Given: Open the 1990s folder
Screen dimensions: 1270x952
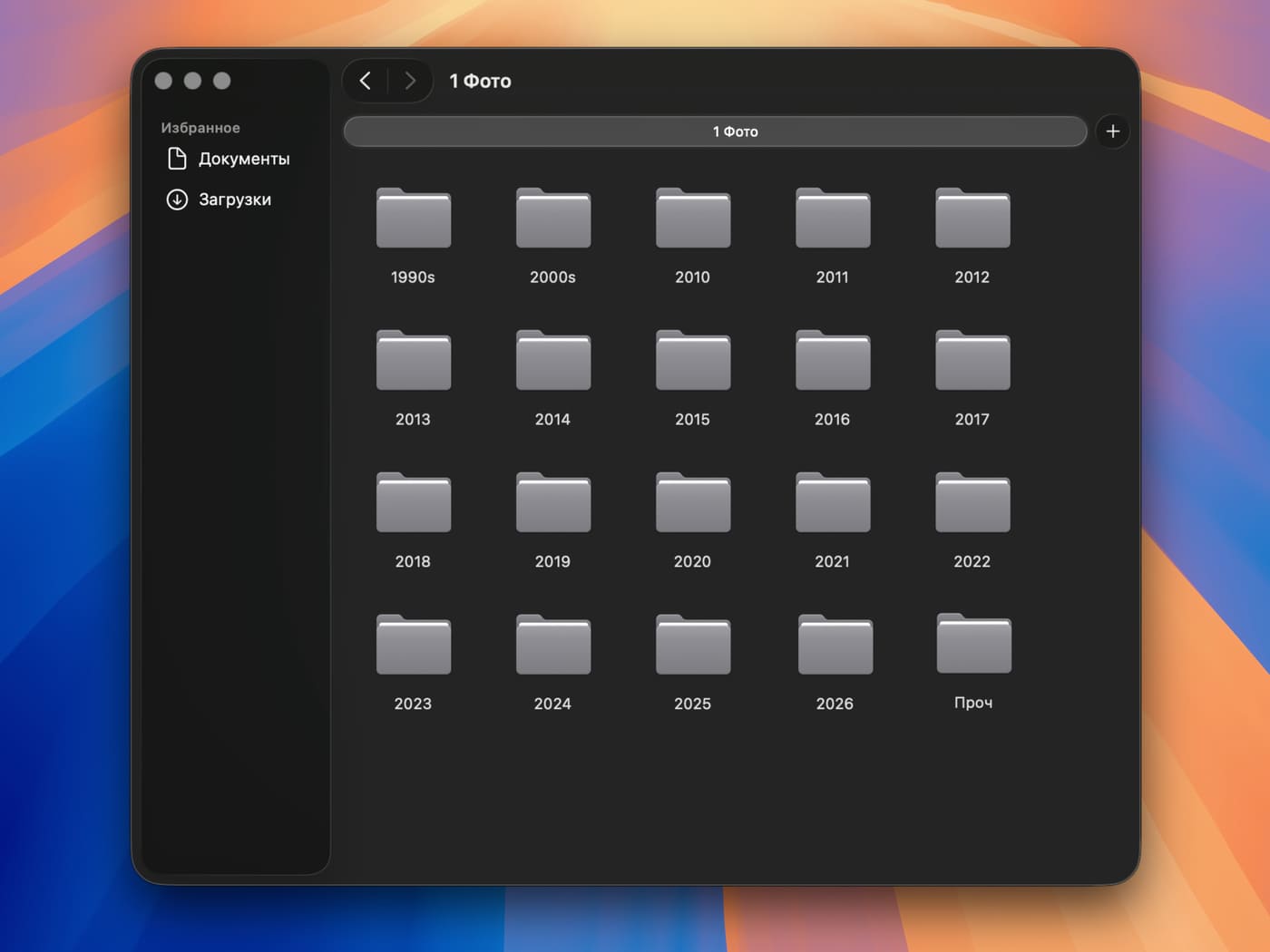Looking at the screenshot, I should click(413, 219).
